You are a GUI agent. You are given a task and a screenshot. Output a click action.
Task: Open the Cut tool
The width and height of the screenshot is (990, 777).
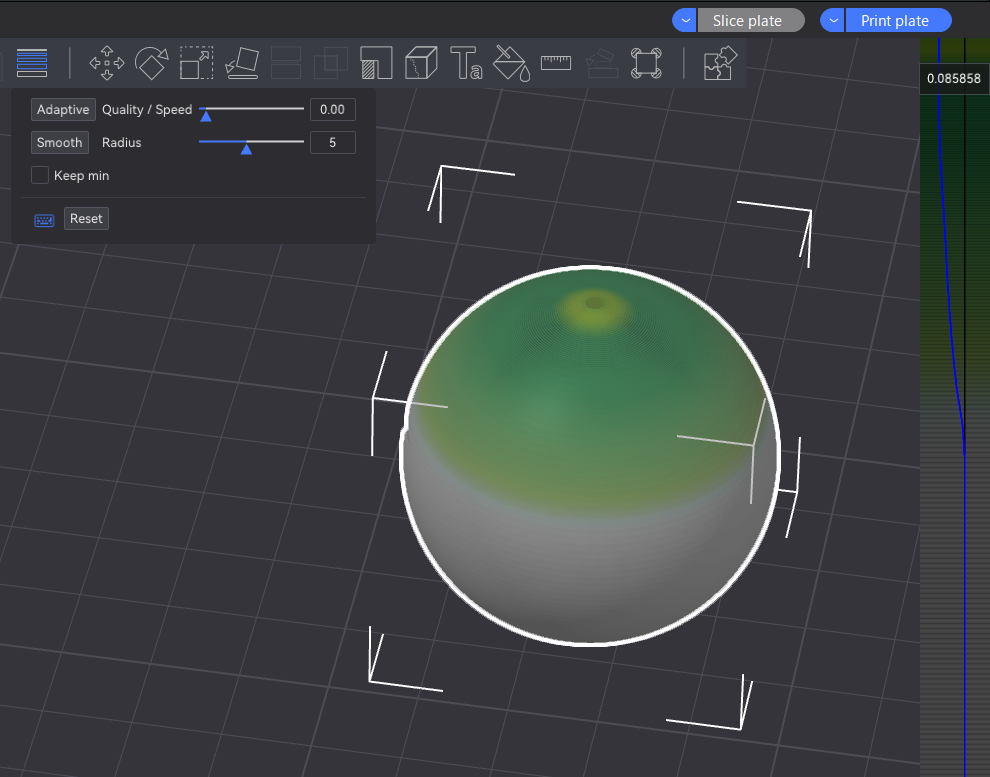click(286, 62)
